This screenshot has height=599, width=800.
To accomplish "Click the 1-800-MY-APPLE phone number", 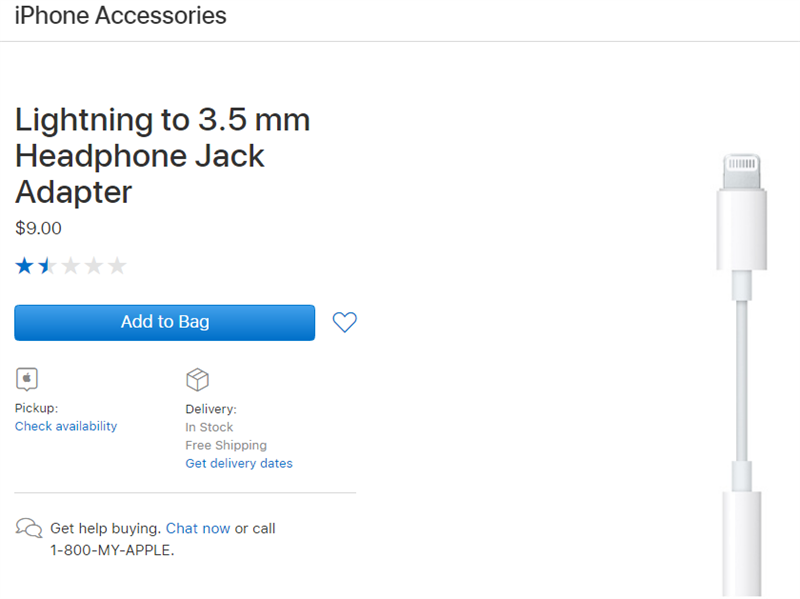I will (x=111, y=550).
